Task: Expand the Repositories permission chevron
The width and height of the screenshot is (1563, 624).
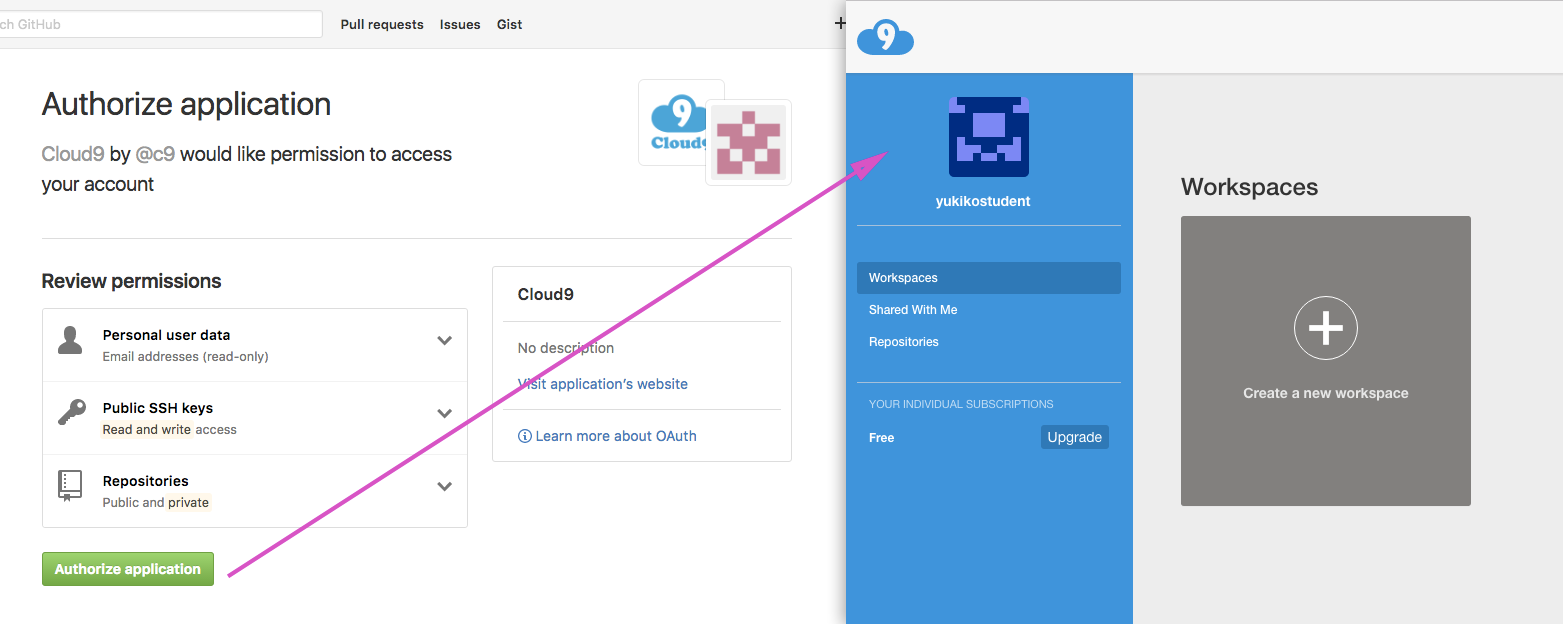Action: [445, 486]
